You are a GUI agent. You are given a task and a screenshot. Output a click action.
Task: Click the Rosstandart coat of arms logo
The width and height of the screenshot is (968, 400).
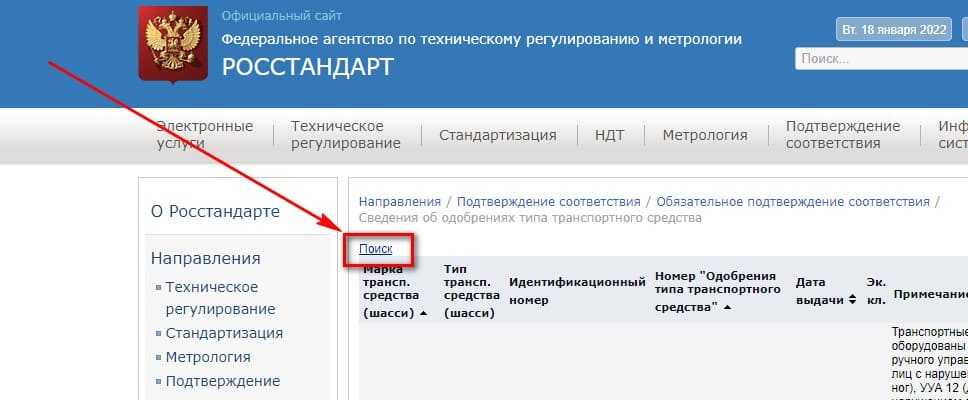pyautogui.click(x=166, y=43)
